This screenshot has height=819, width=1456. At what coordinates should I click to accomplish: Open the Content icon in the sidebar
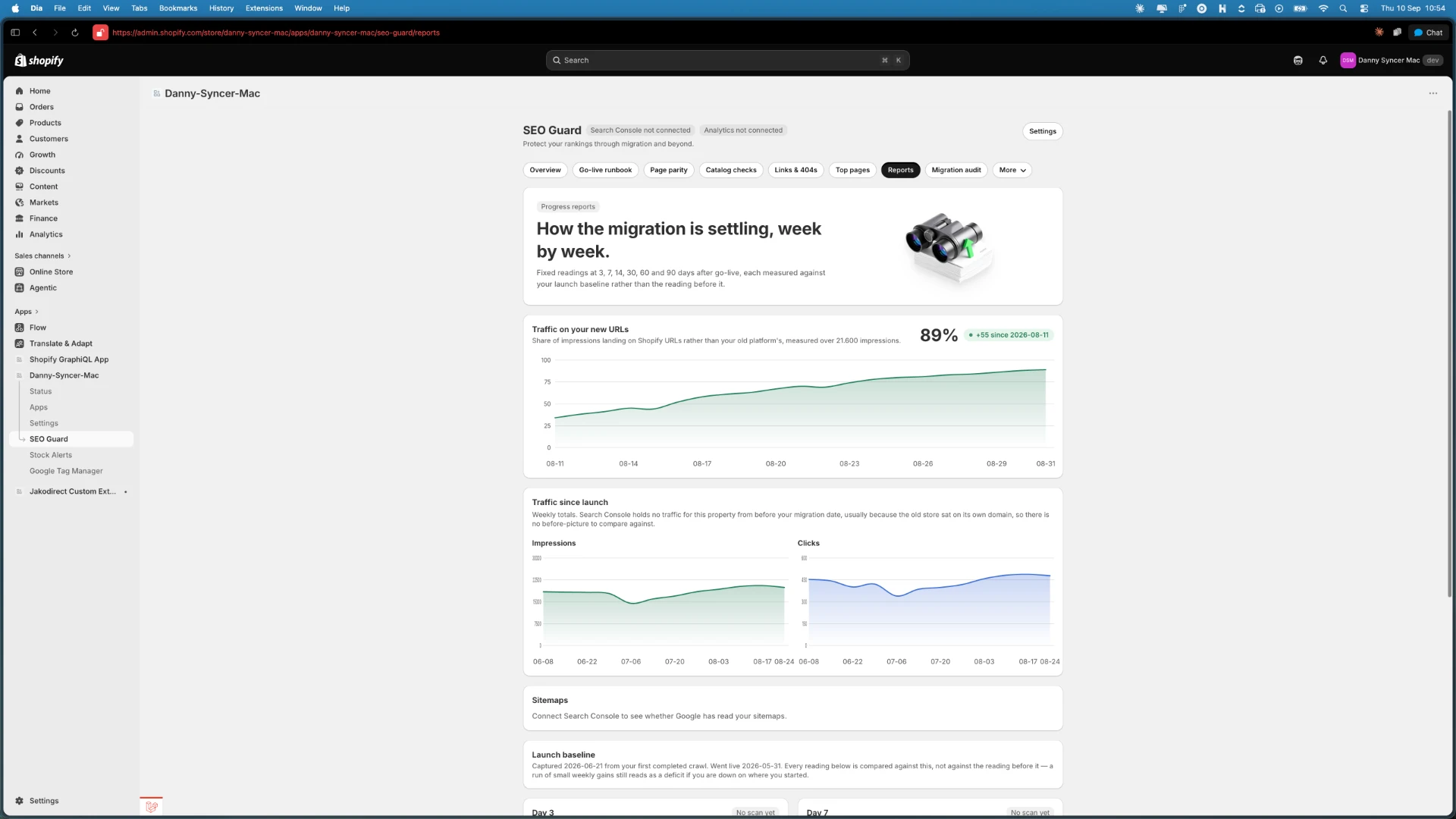[x=20, y=187]
